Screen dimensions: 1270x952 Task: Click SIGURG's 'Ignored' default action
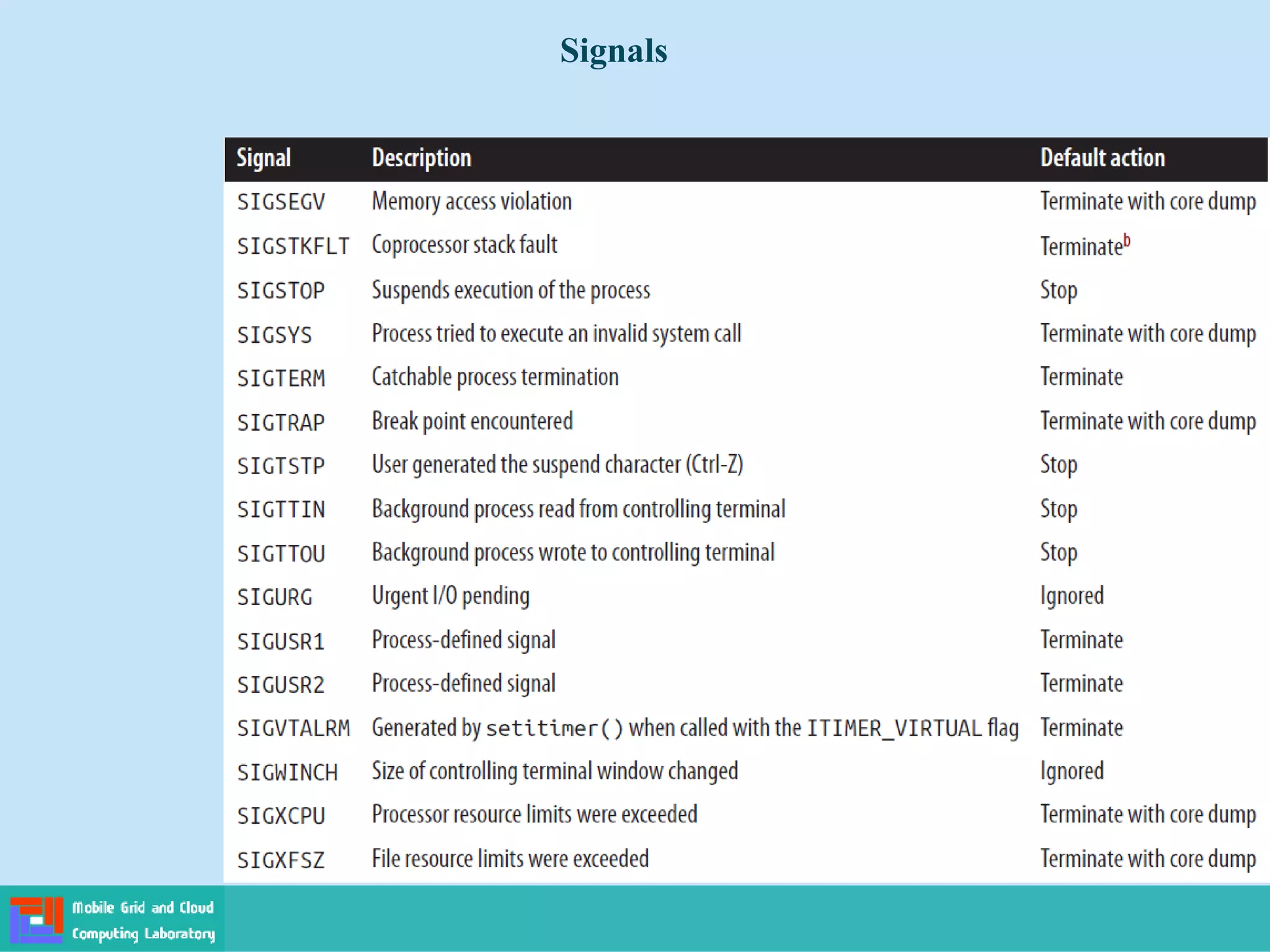1072,596
